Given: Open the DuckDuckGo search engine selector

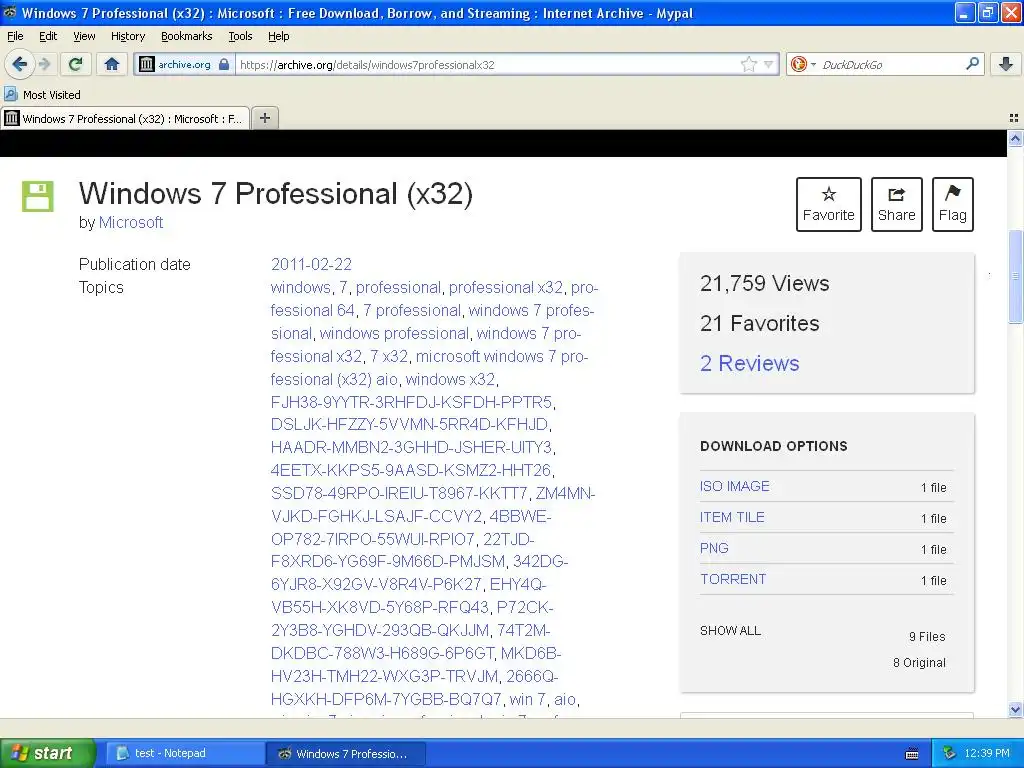Looking at the screenshot, I should pos(803,64).
